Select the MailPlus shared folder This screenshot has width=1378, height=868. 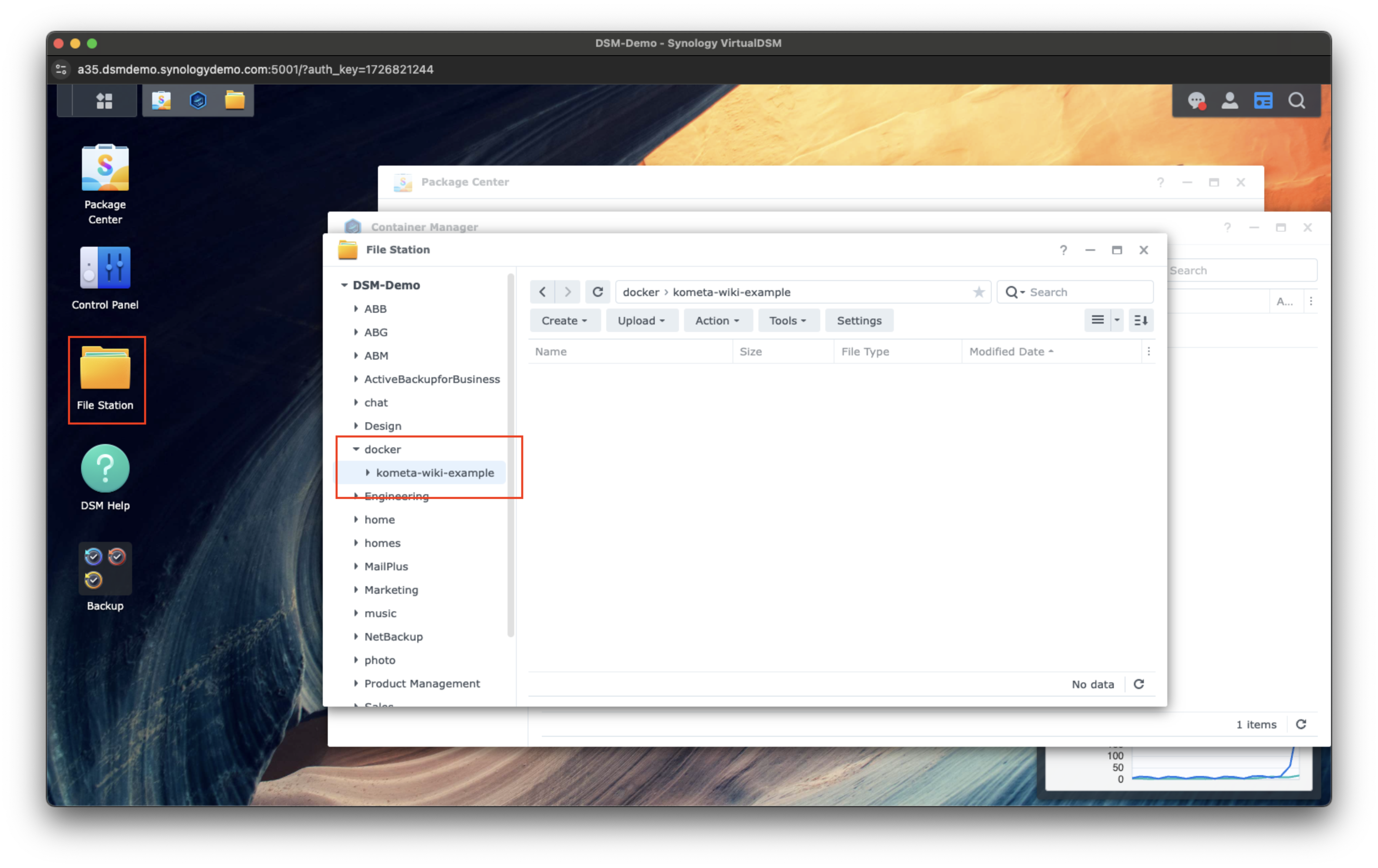pos(386,567)
